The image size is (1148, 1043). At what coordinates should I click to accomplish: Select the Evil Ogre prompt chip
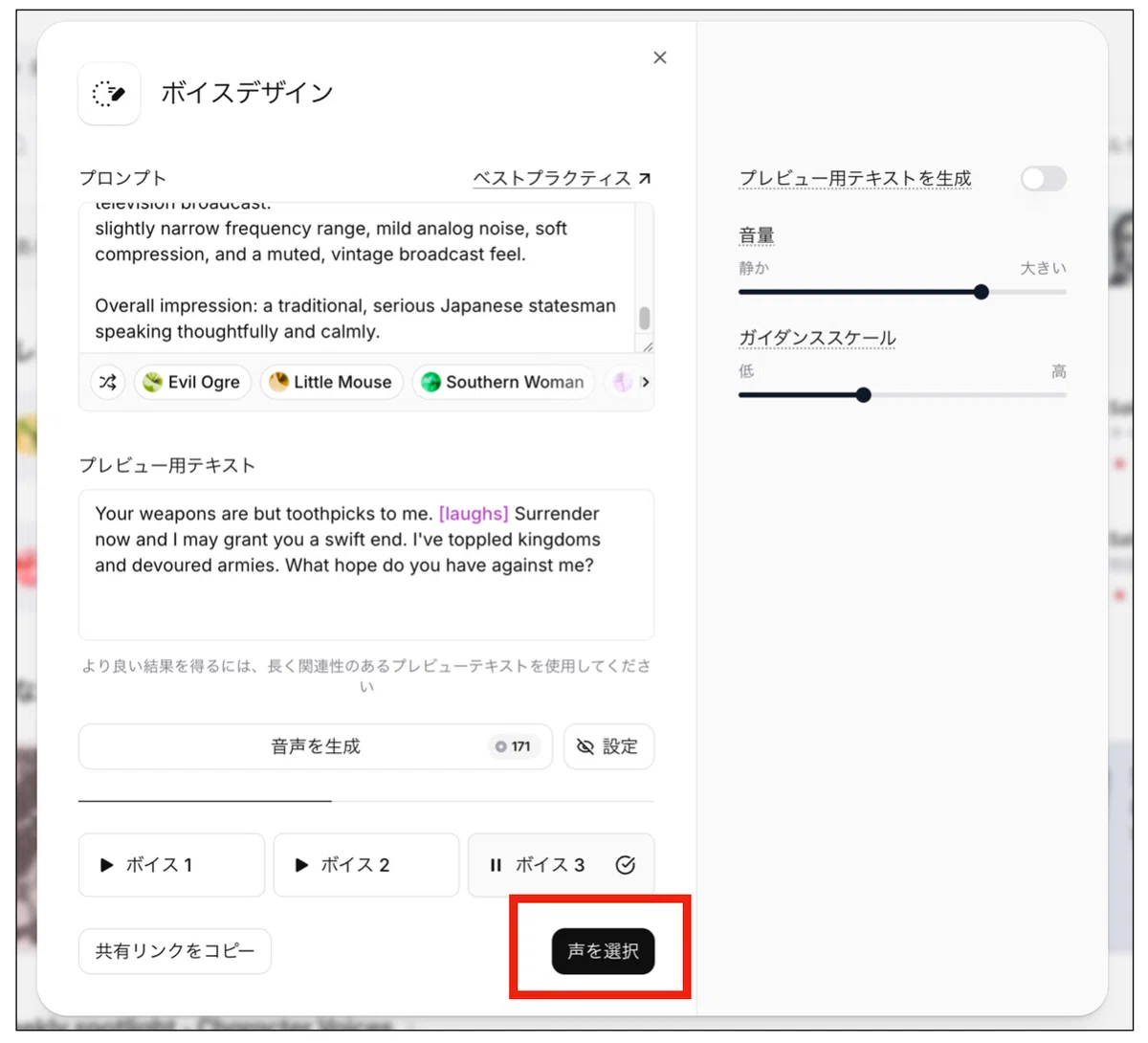192,382
